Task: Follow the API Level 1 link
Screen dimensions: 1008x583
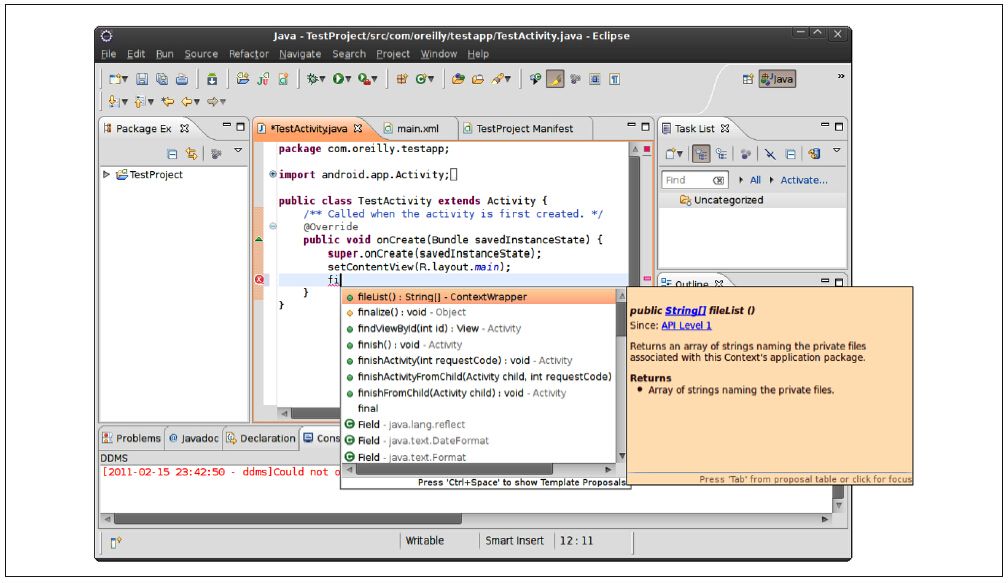Action: [687, 325]
